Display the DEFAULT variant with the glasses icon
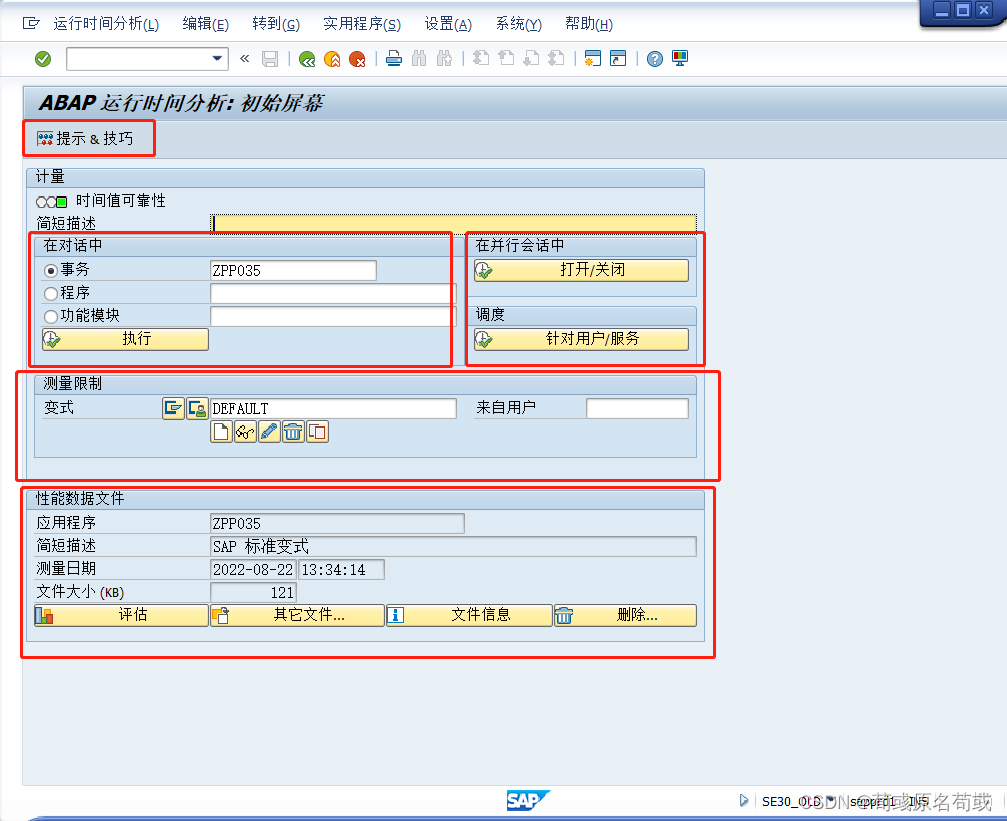Screen dimensions: 1007x821 point(245,431)
